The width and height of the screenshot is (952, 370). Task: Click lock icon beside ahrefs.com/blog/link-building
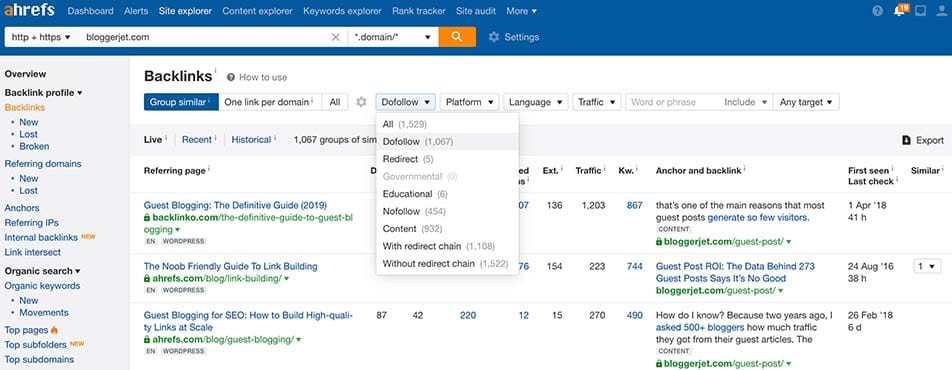(x=147, y=278)
